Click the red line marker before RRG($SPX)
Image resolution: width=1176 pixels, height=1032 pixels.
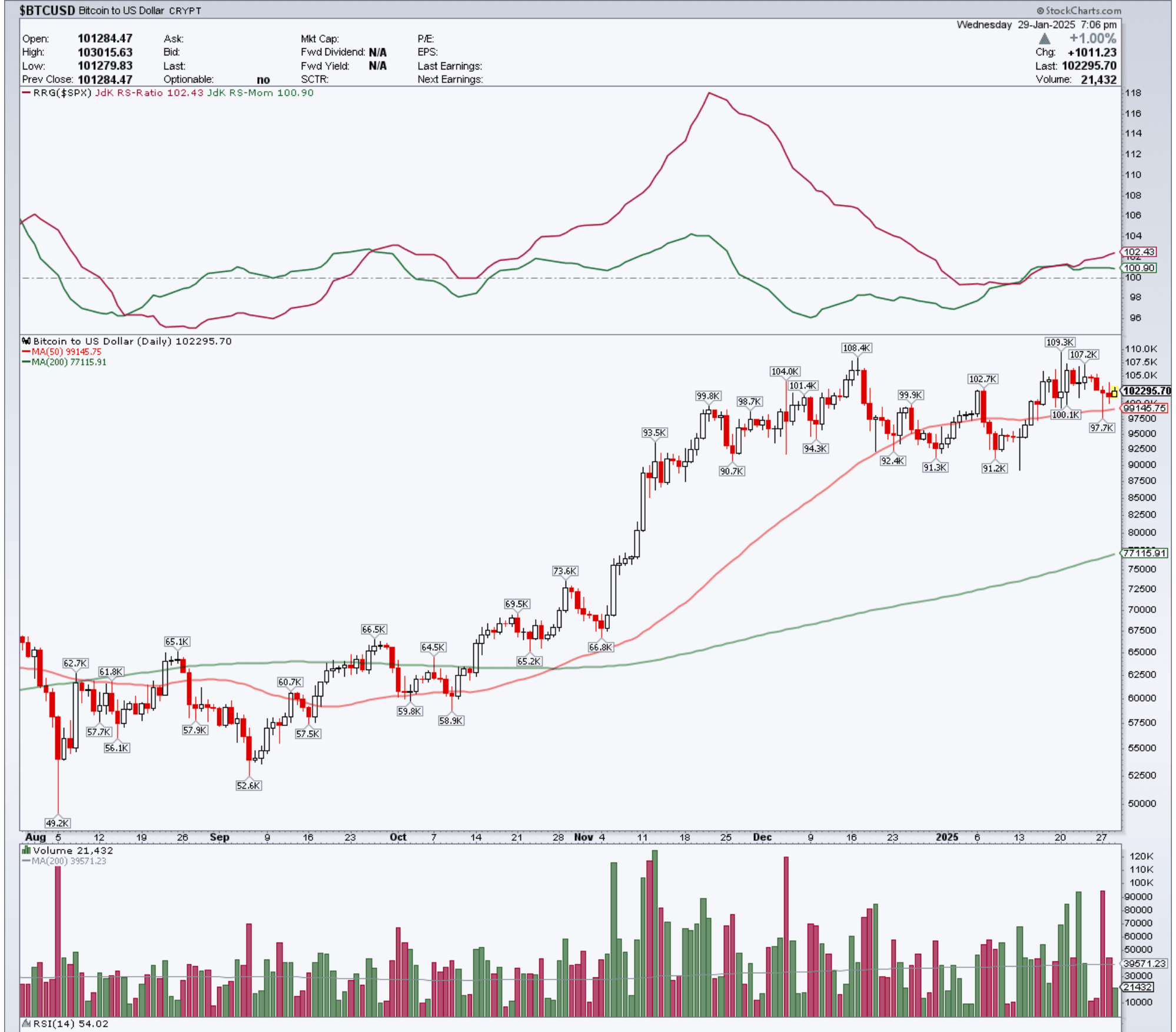pos(26,93)
